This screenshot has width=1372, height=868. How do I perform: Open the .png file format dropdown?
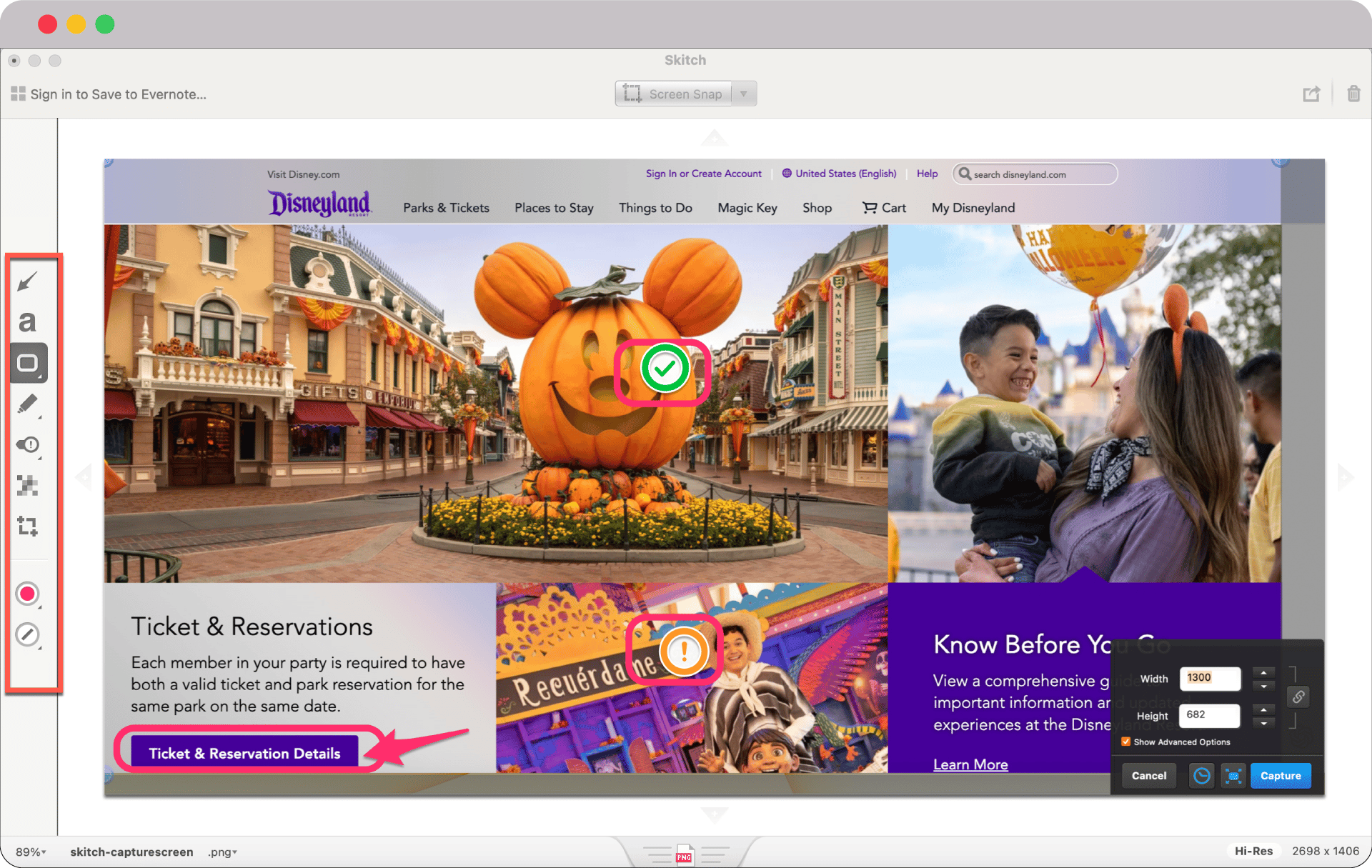[222, 852]
